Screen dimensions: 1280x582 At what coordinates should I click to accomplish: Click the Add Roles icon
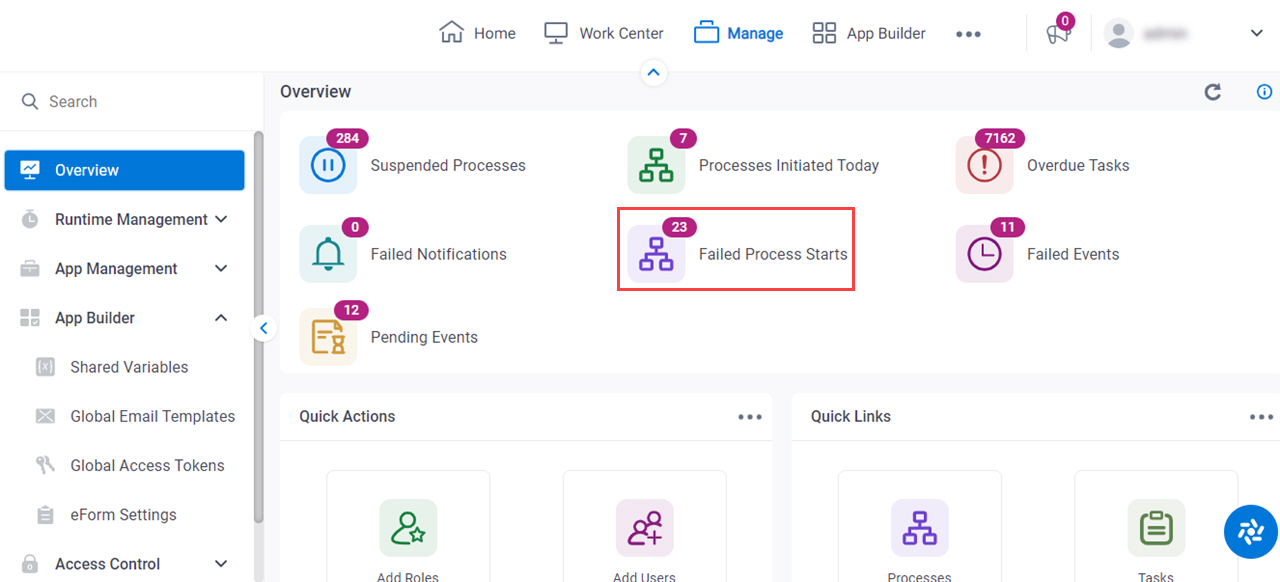click(x=408, y=528)
